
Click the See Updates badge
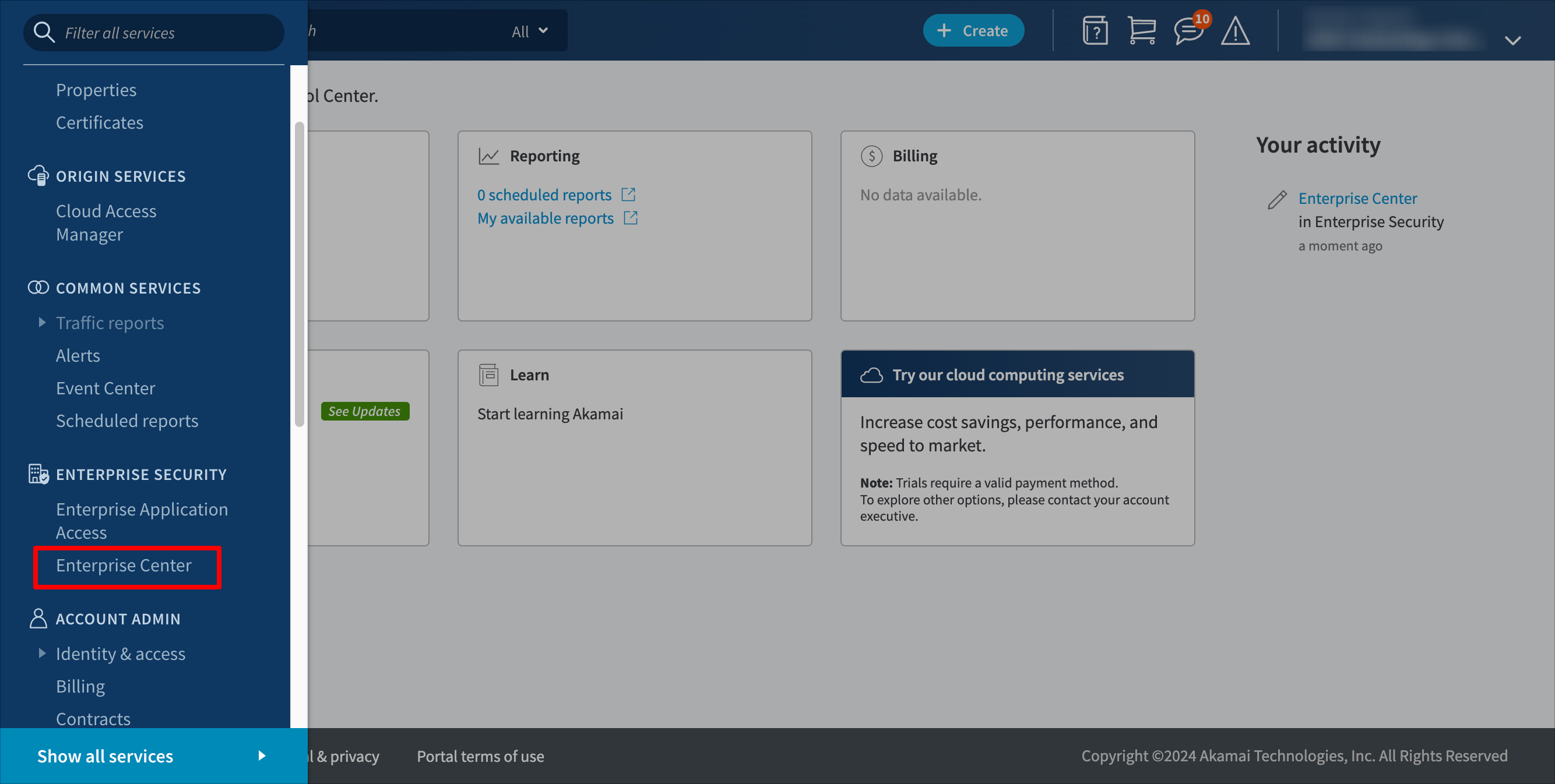[x=365, y=411]
